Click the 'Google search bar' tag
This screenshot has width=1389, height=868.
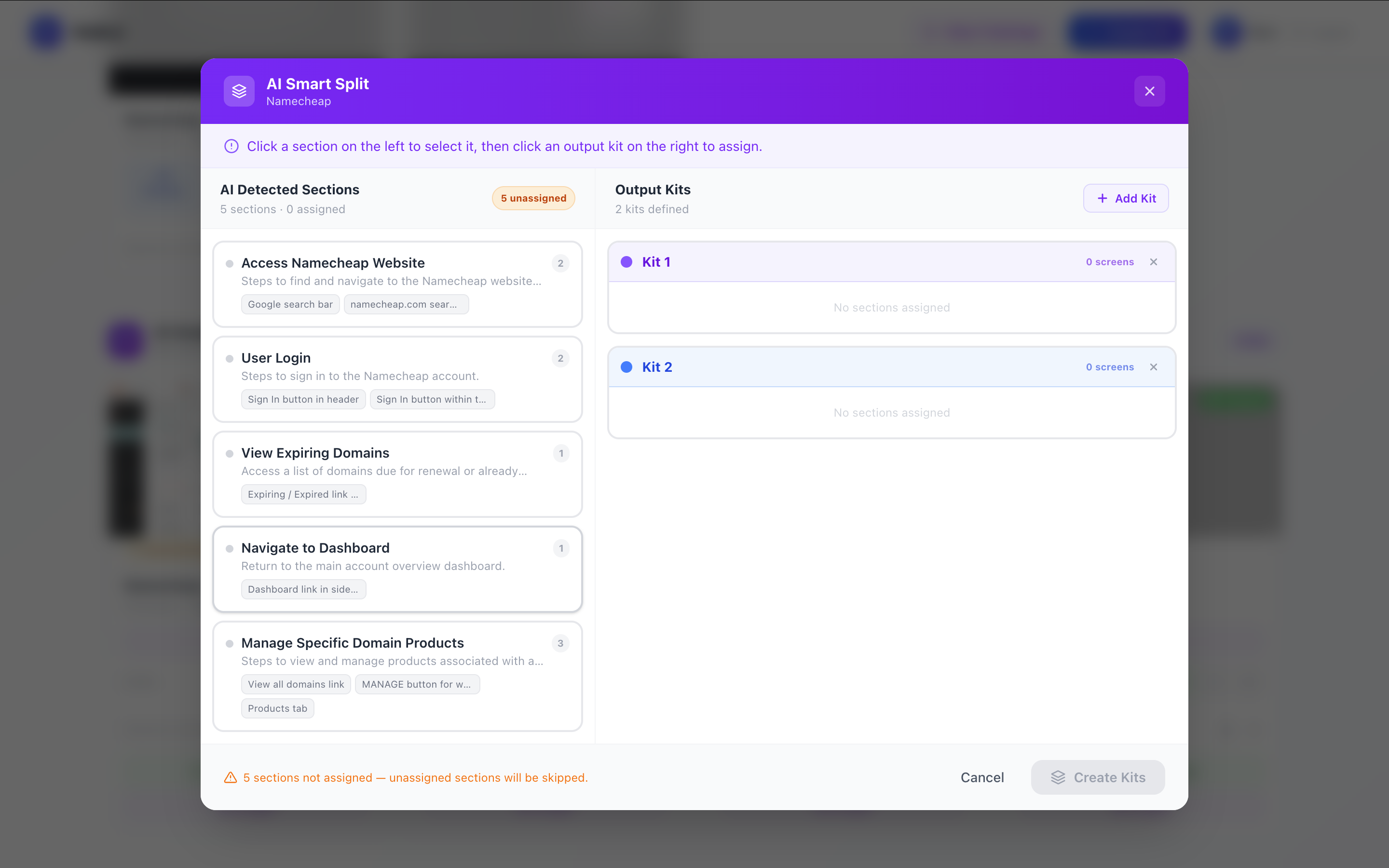290,304
